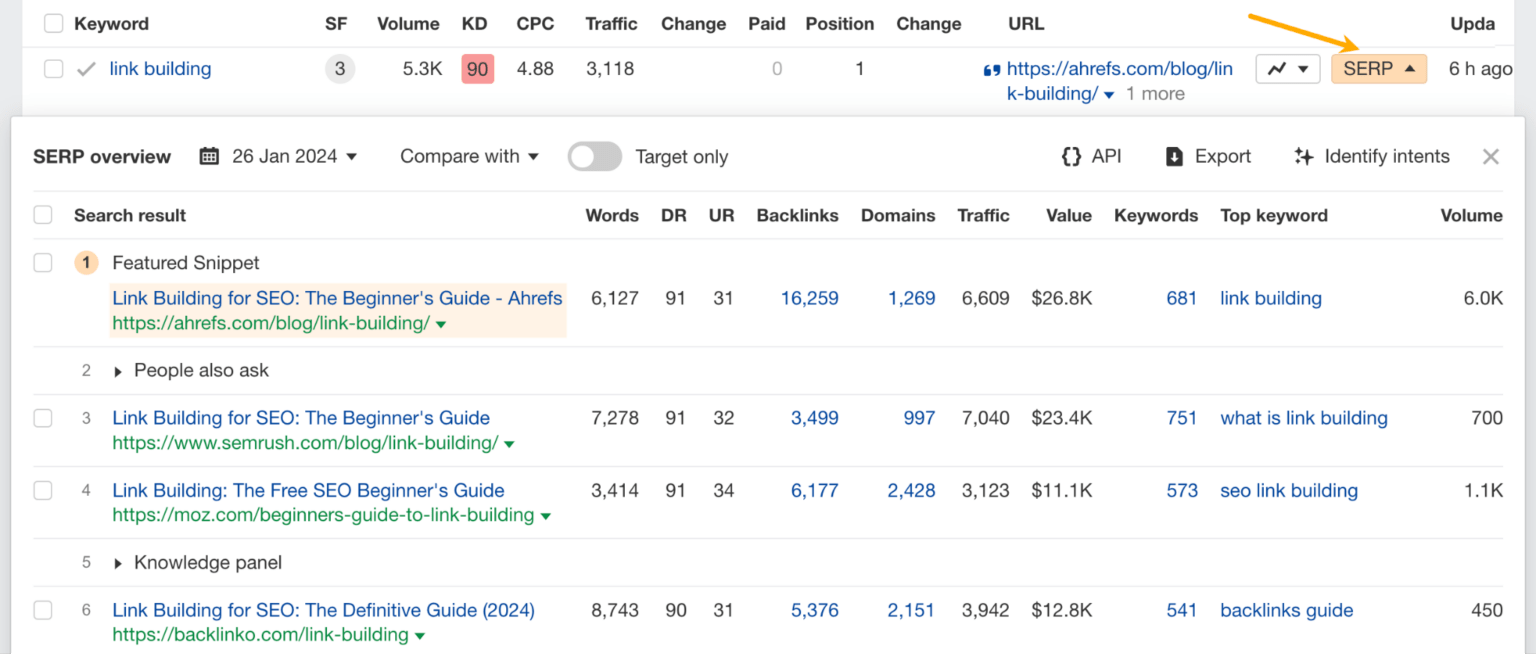Select all results via Search result header checkbox
The height and width of the screenshot is (654, 1536).
(x=43, y=214)
